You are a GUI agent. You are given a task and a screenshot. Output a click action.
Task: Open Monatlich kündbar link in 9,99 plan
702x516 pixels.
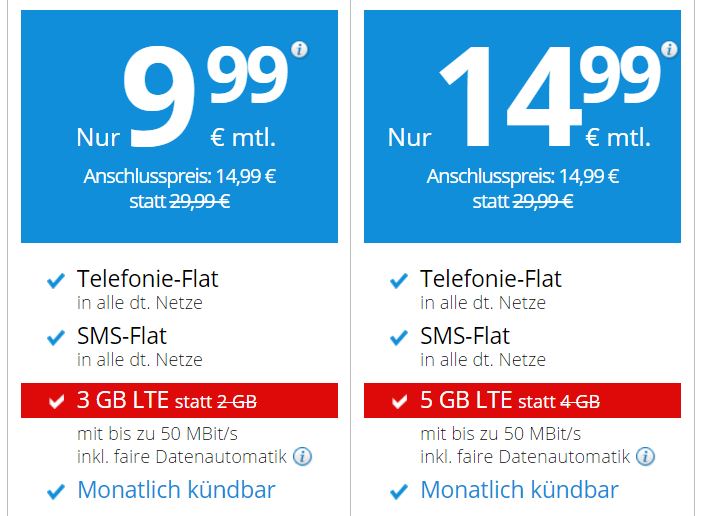[176, 490]
